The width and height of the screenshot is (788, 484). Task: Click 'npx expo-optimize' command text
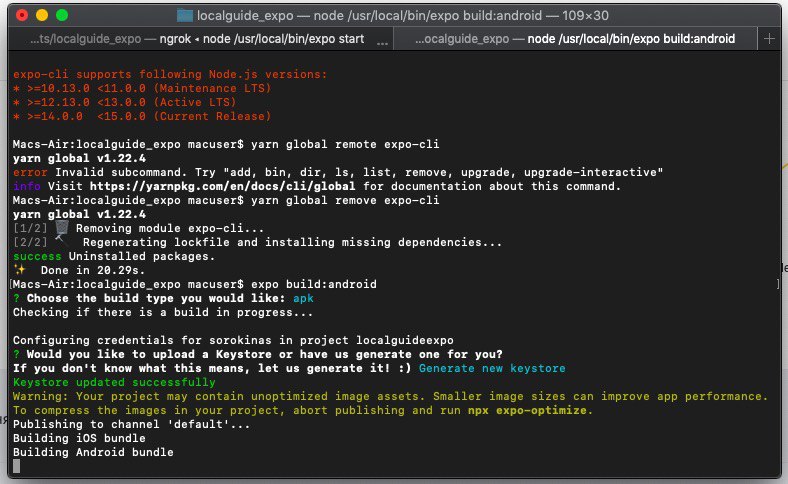point(527,410)
